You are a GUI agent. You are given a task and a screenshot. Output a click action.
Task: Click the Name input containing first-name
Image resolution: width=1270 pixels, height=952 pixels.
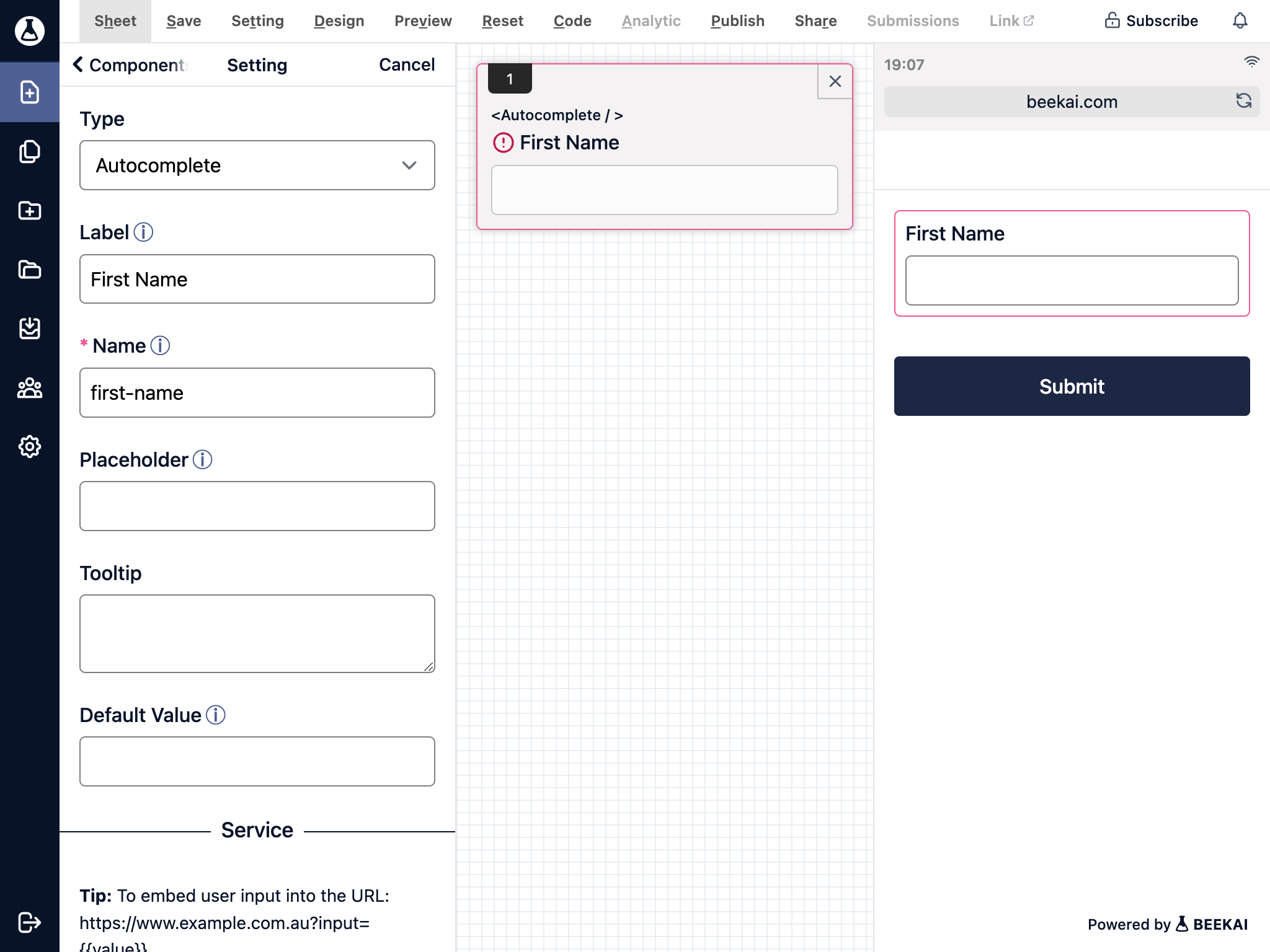pos(257,392)
